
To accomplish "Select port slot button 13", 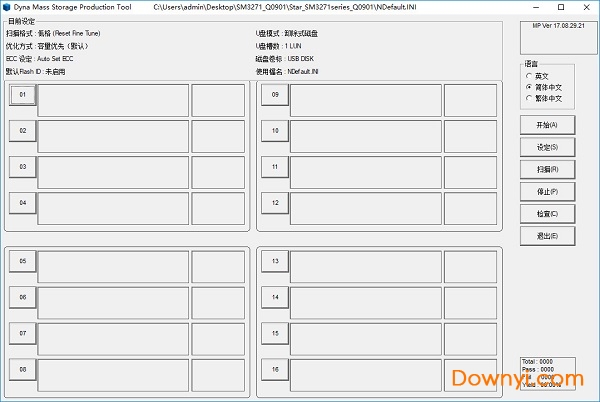I will coord(274,260).
